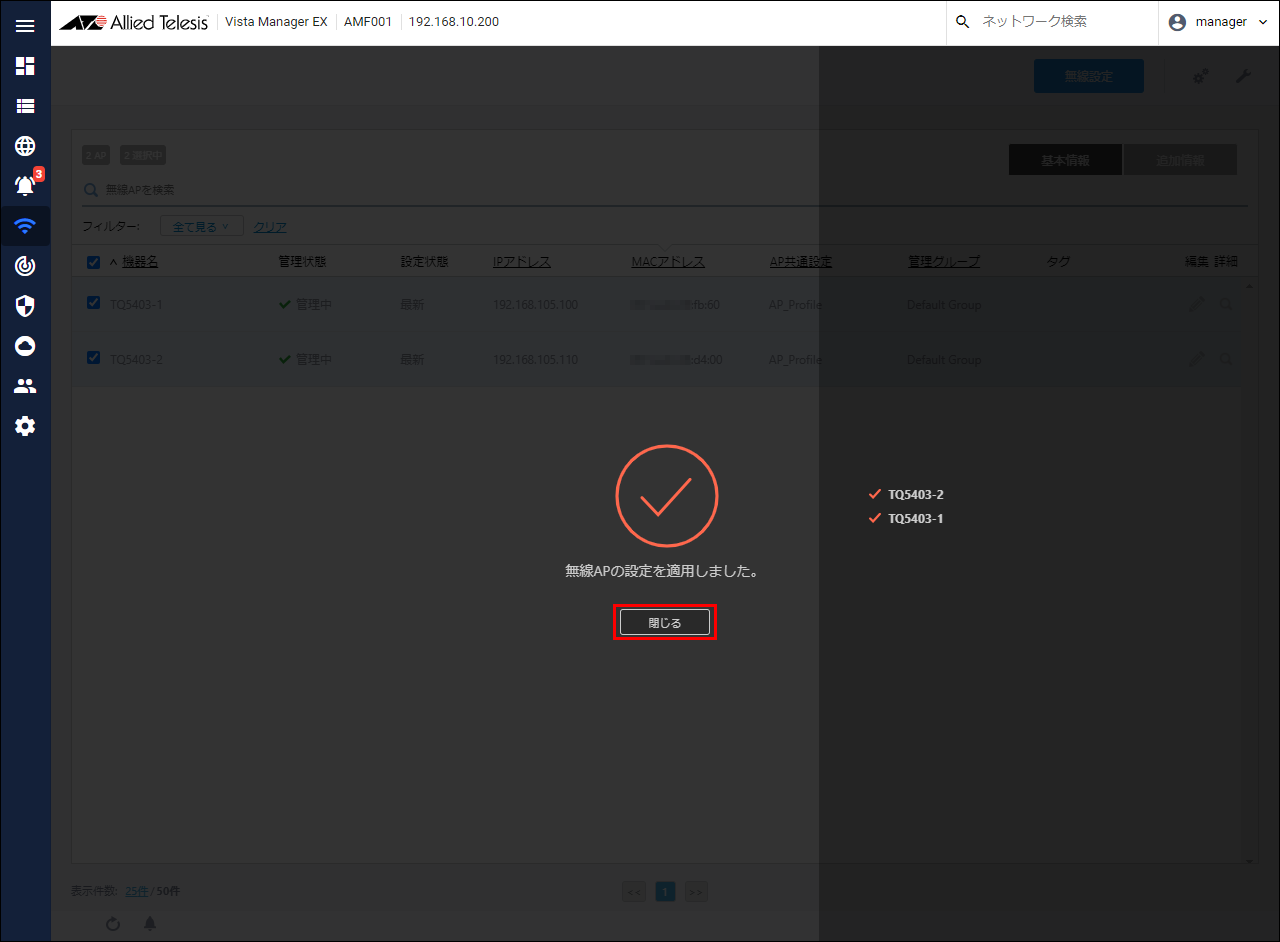Screen dimensions: 1280x942
Task: Uncheck the TQ5403-1 row checkbox
Action: [93, 303]
